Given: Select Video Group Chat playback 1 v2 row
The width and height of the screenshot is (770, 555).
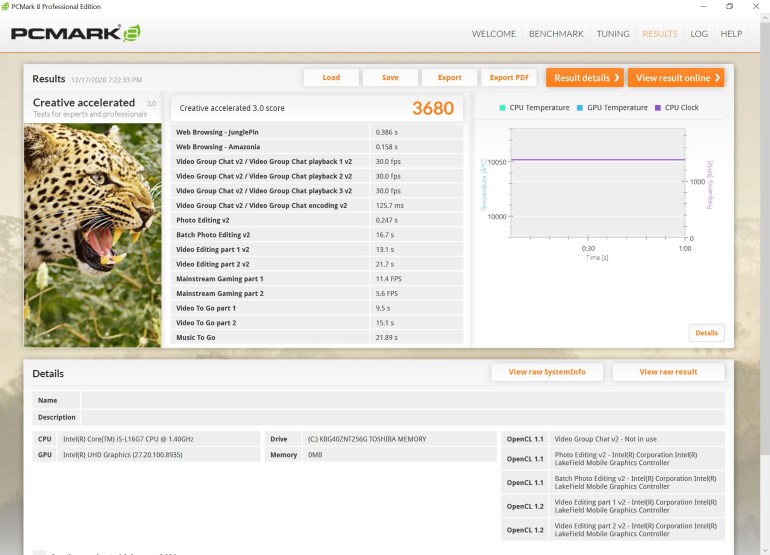Looking at the screenshot, I should click(x=317, y=162).
